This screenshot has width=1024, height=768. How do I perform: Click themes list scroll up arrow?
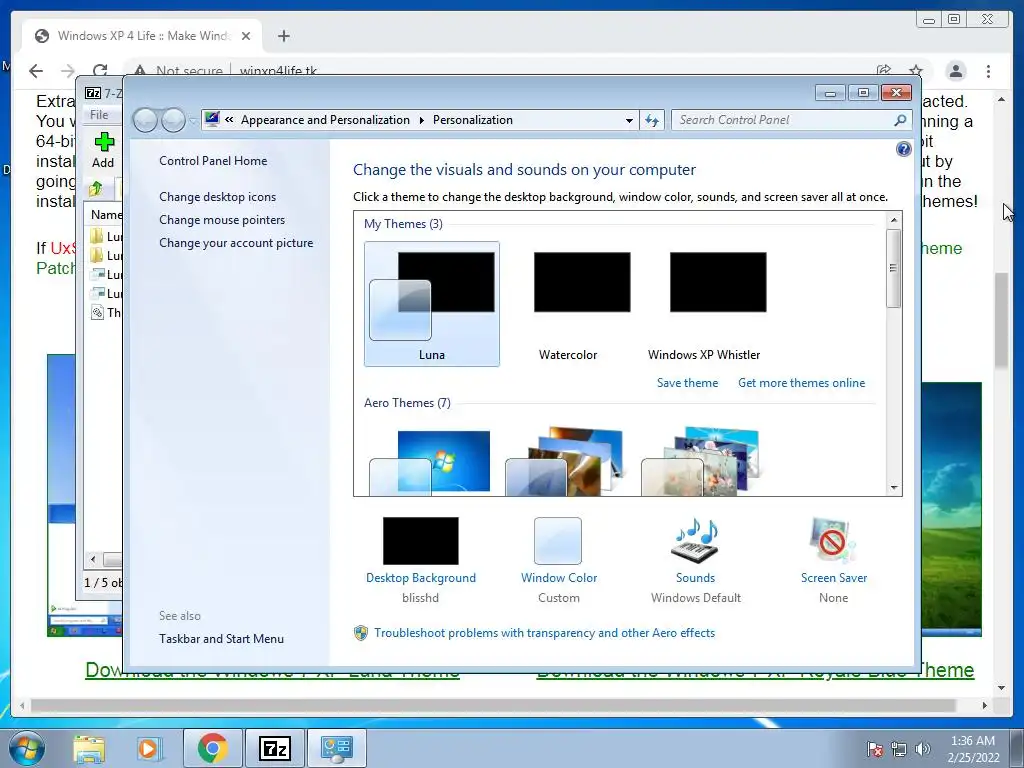(x=894, y=220)
